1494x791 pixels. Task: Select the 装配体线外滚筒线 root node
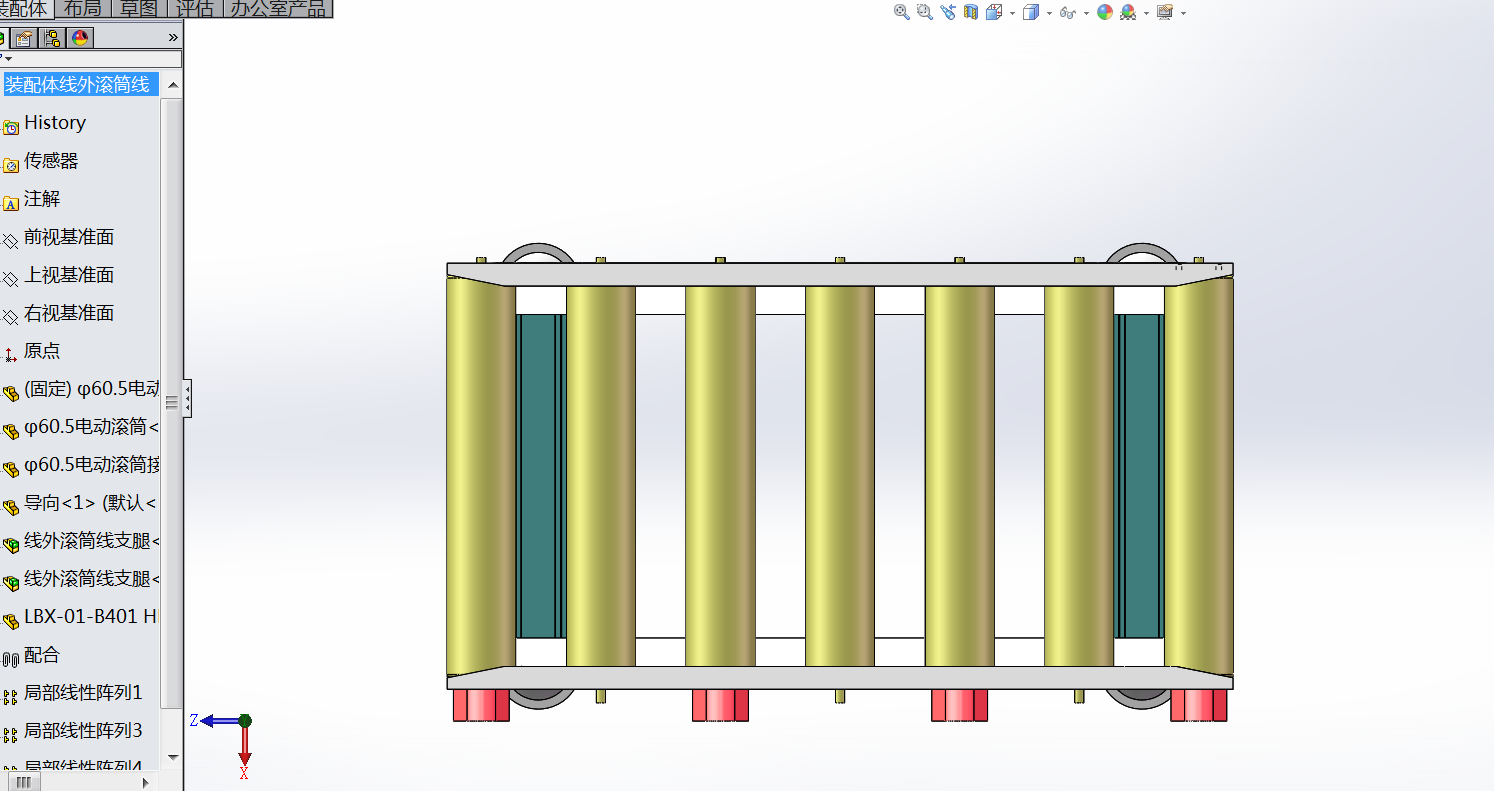click(x=79, y=85)
